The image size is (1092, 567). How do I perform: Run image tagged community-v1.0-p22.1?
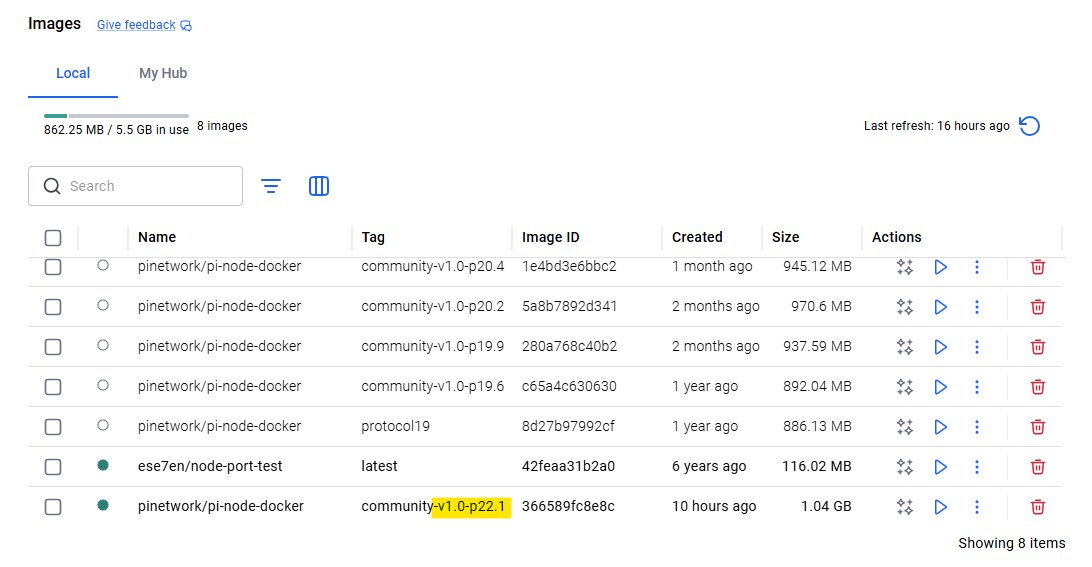[940, 507]
